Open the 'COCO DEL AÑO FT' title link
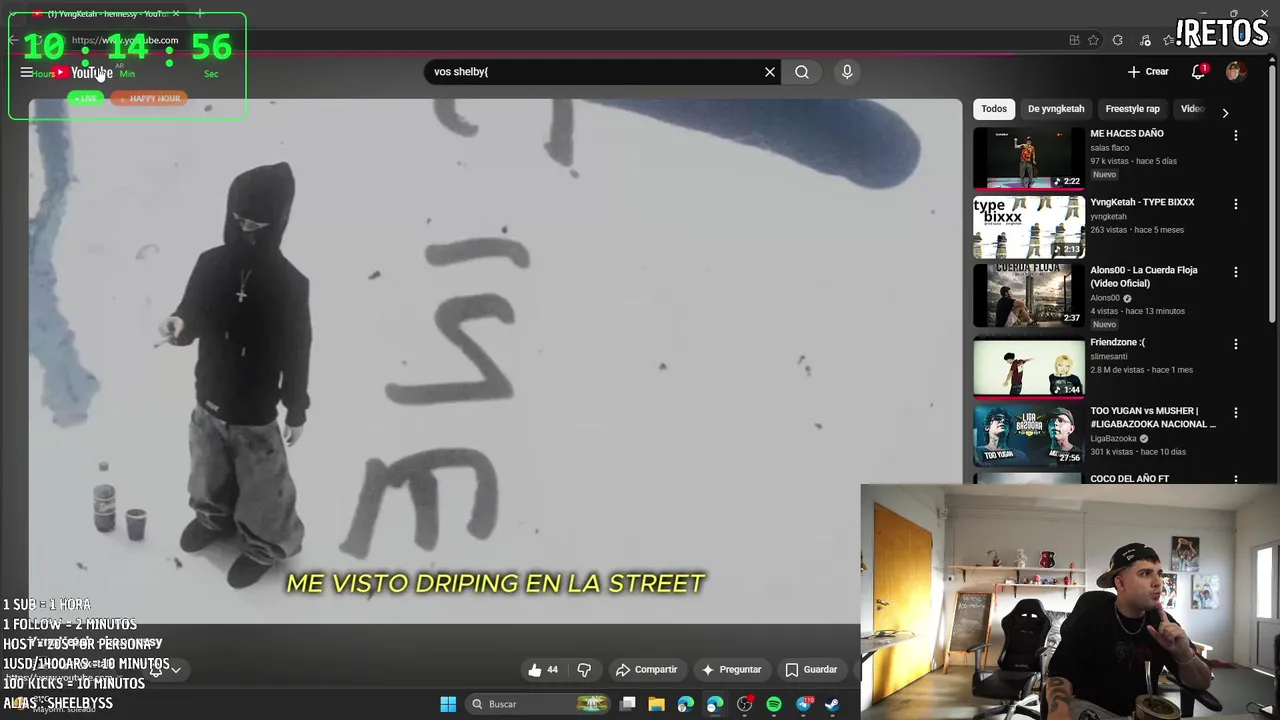 tap(1129, 479)
